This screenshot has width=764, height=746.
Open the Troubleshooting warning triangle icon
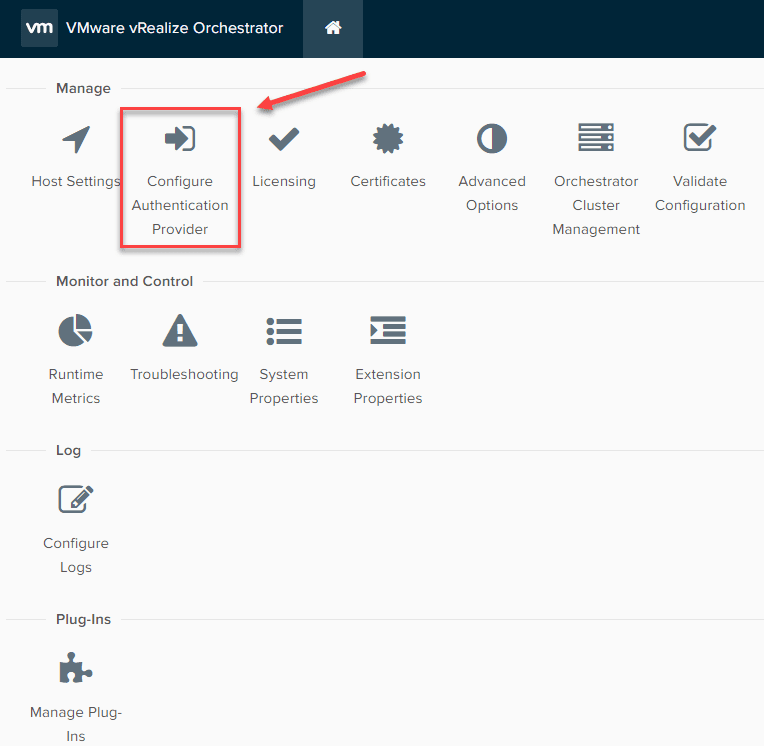click(x=180, y=330)
